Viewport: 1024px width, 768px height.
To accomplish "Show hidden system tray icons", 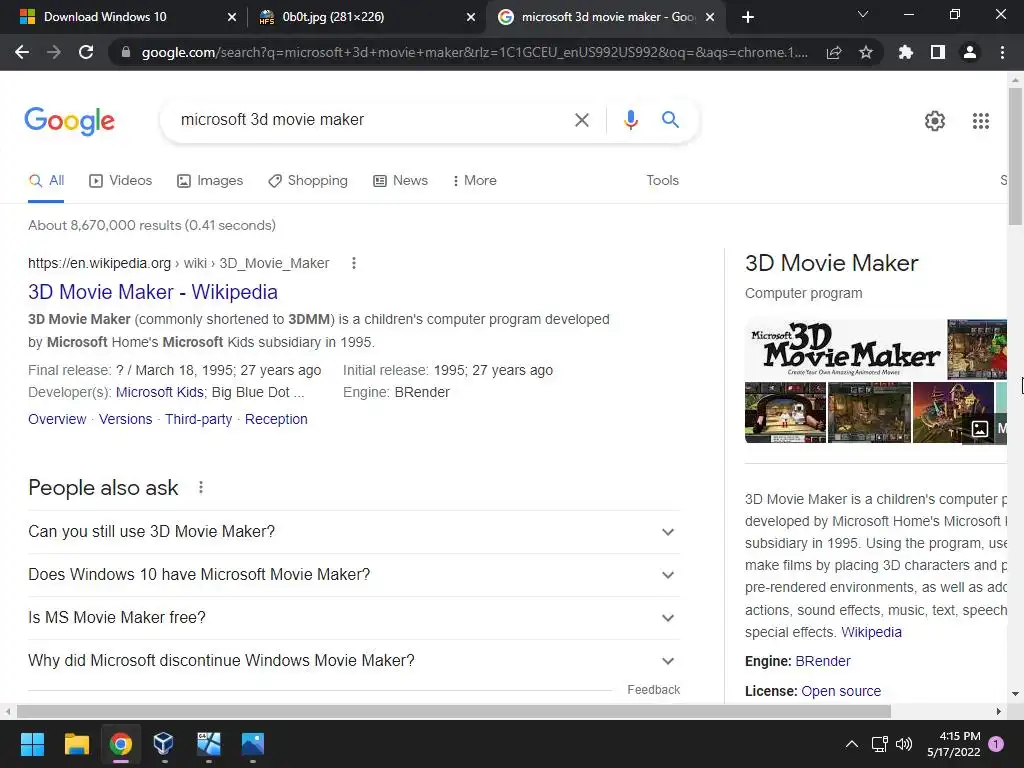I will point(852,744).
